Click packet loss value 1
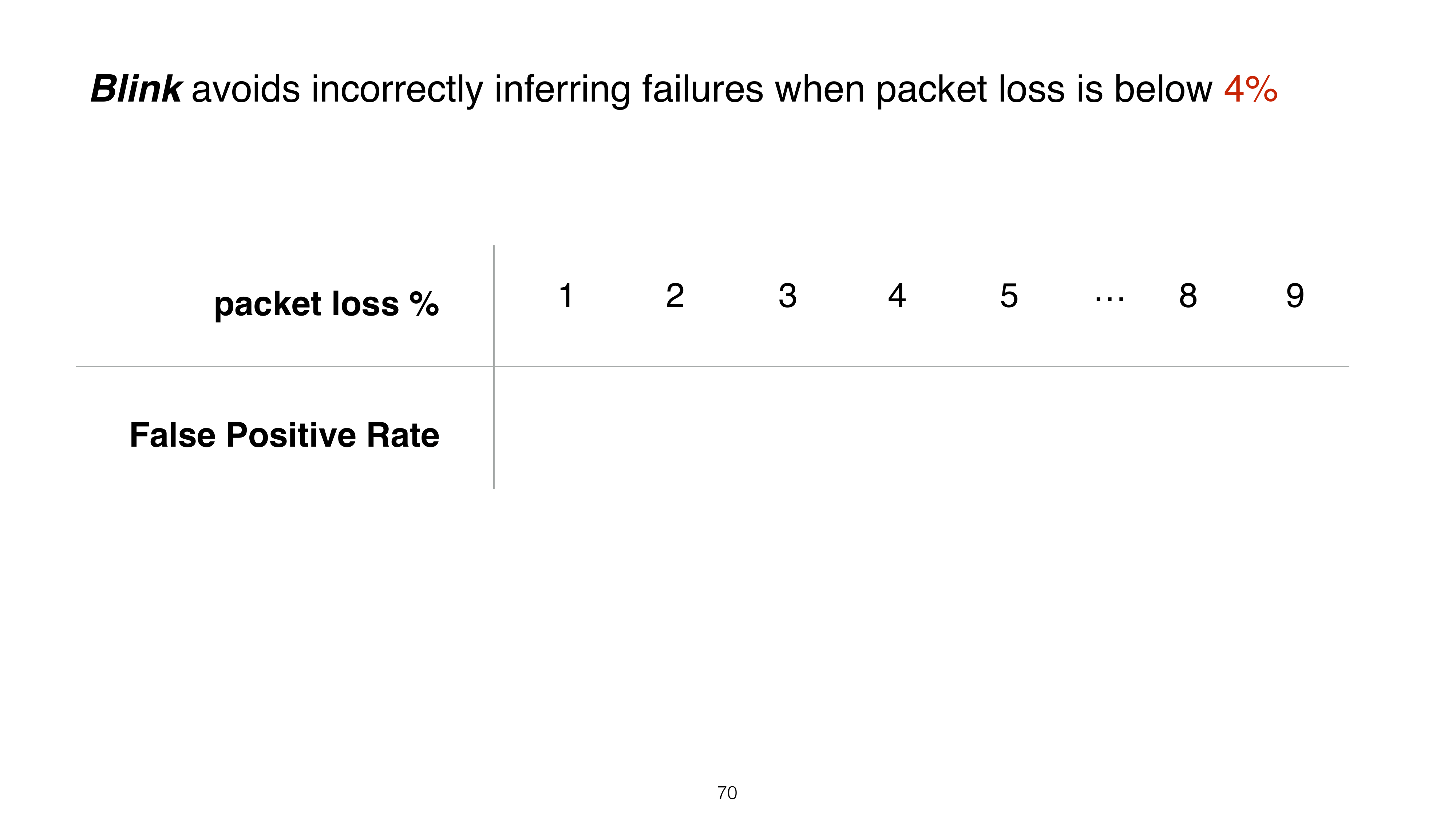 566,296
